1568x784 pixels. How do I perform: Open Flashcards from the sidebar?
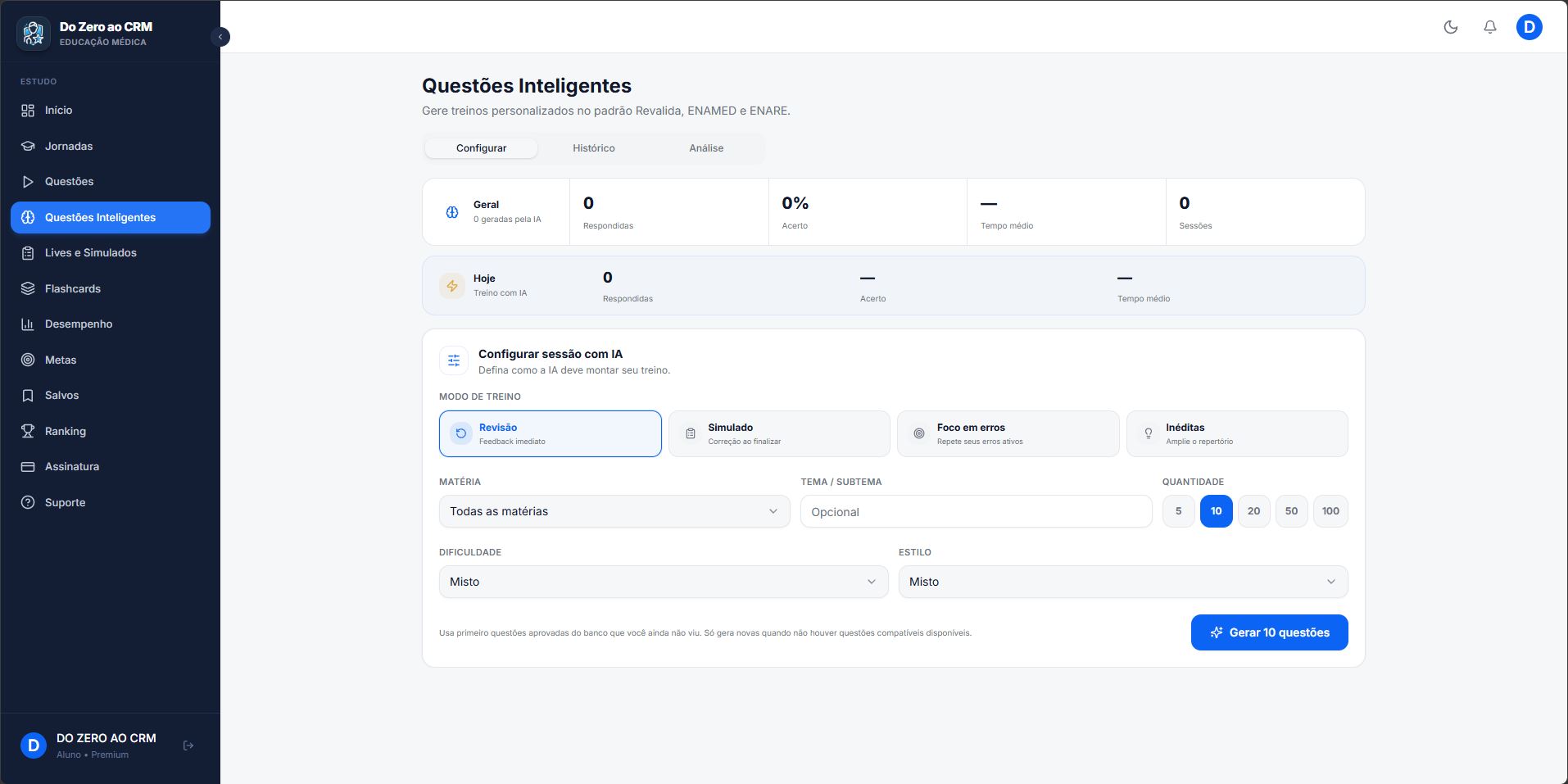point(111,288)
